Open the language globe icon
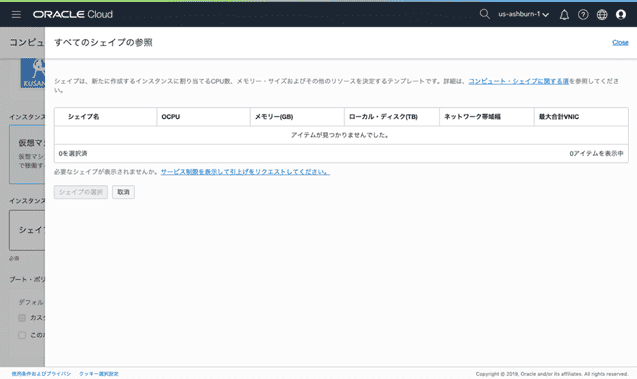 [602, 15]
